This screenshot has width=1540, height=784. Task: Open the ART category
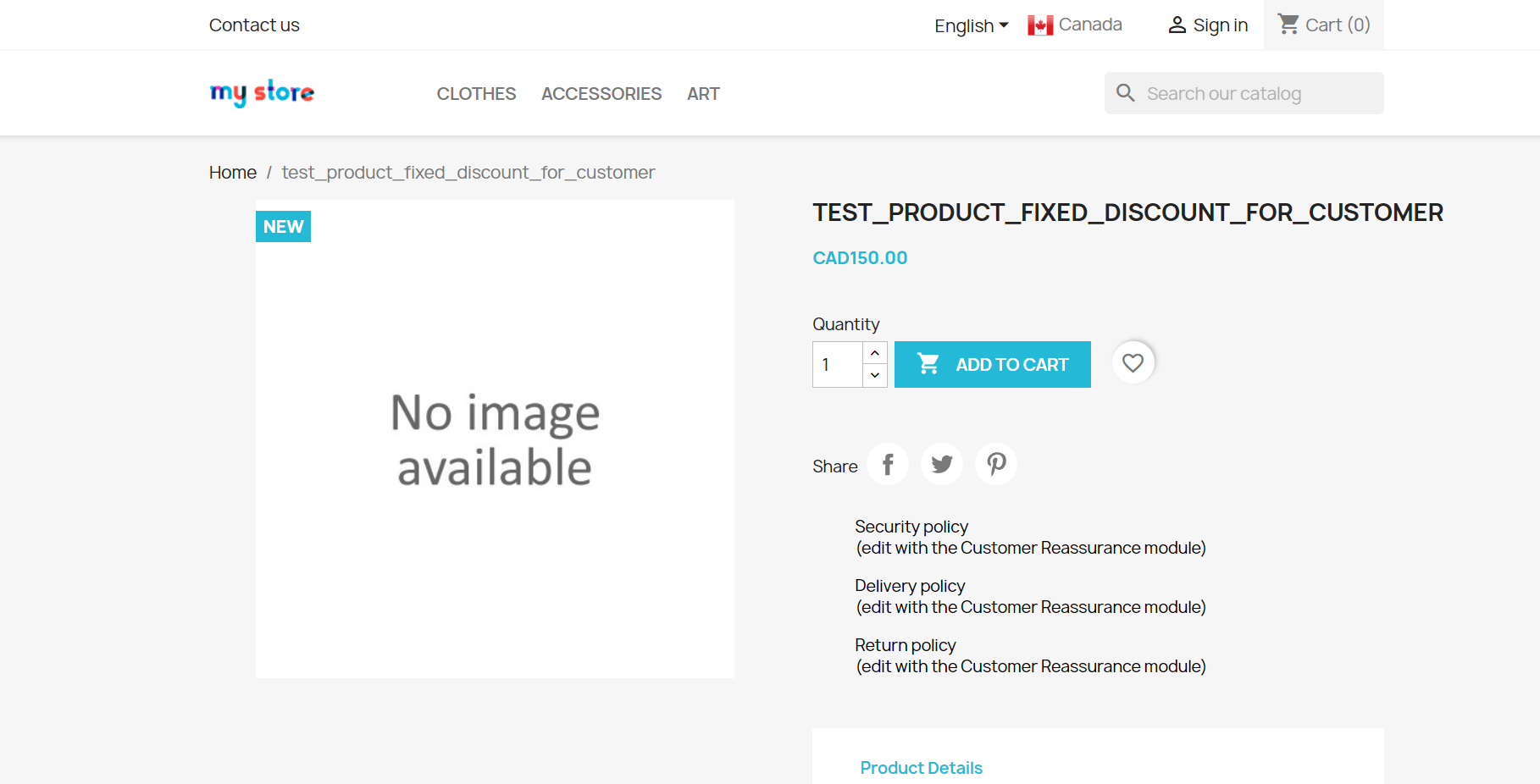pyautogui.click(x=703, y=93)
